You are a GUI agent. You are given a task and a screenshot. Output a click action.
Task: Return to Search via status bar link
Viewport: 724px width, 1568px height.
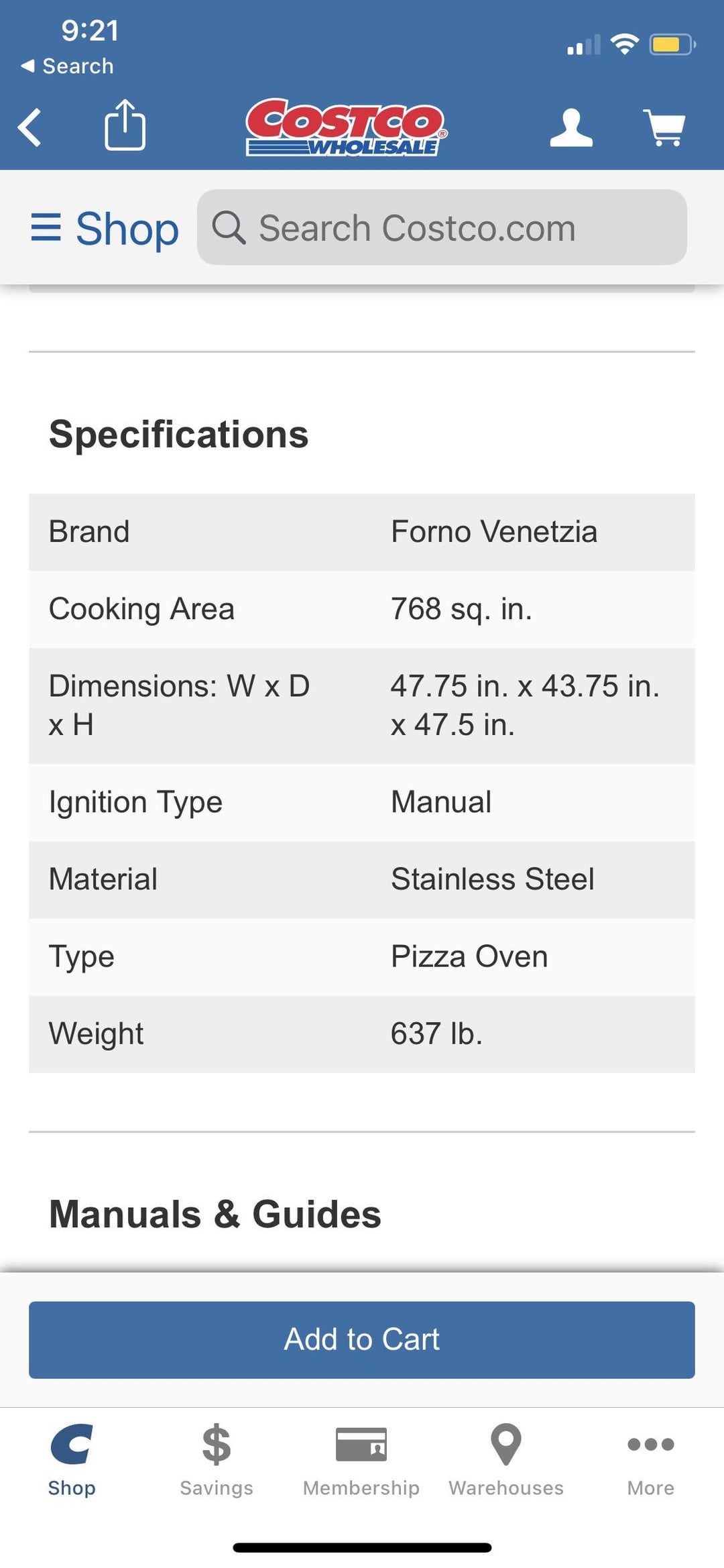pos(68,66)
